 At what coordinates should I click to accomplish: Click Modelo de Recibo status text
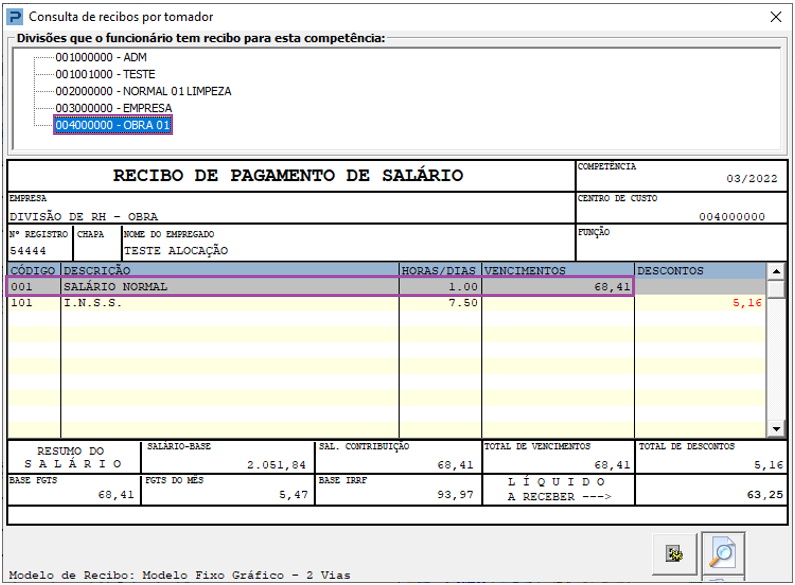179,575
